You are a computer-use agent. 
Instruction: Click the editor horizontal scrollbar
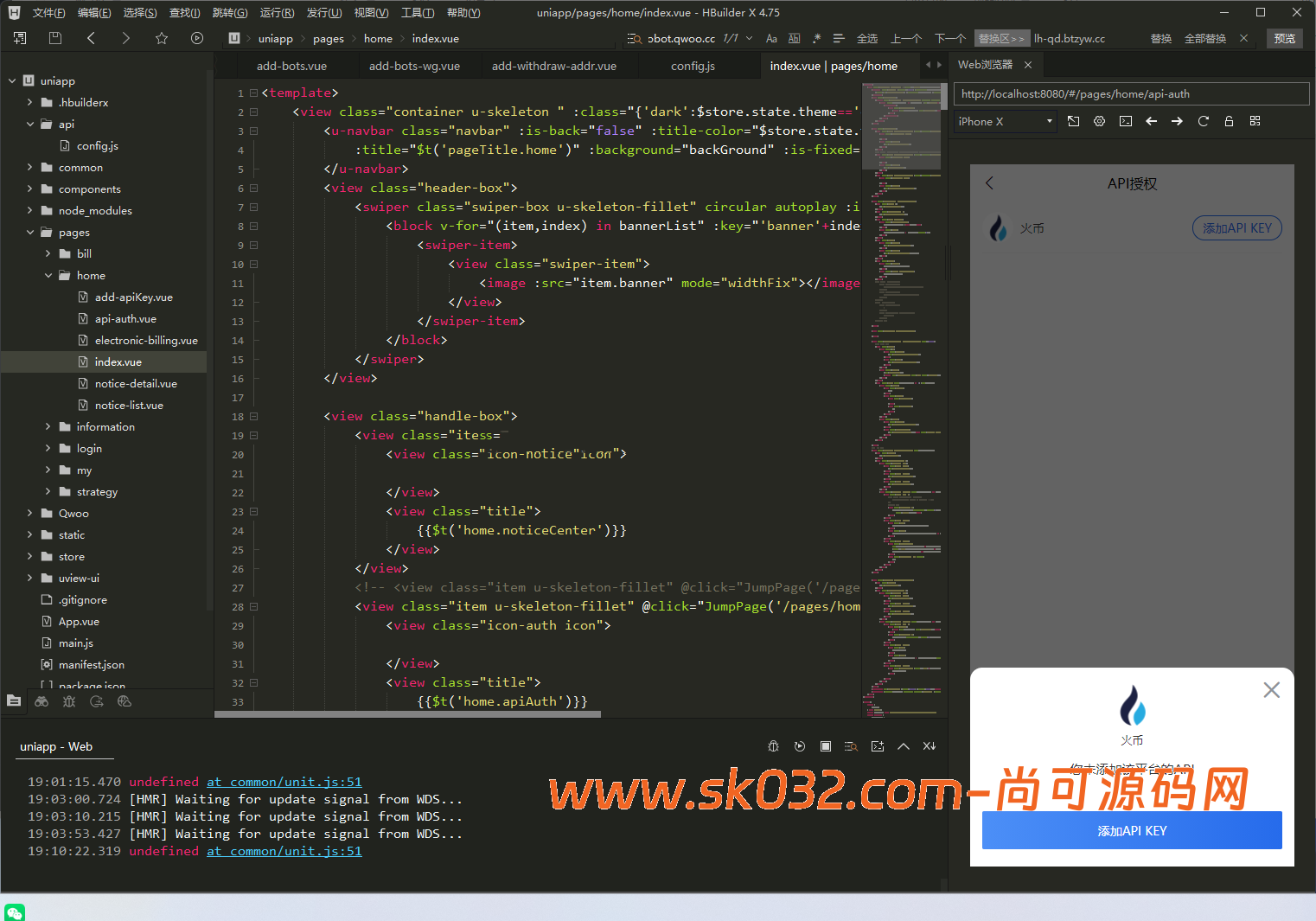(406, 714)
